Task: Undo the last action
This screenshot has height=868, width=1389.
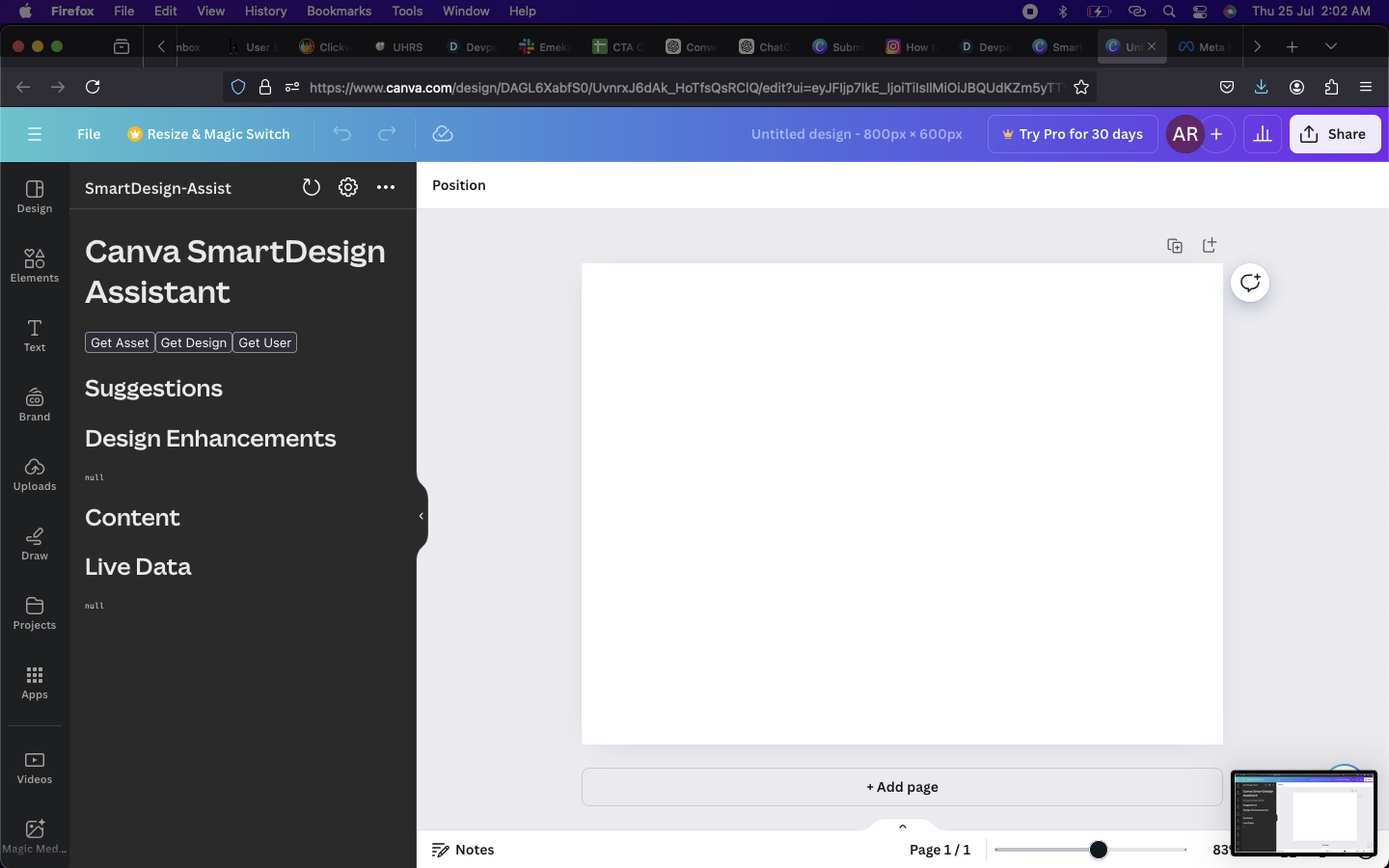Action: [342, 134]
